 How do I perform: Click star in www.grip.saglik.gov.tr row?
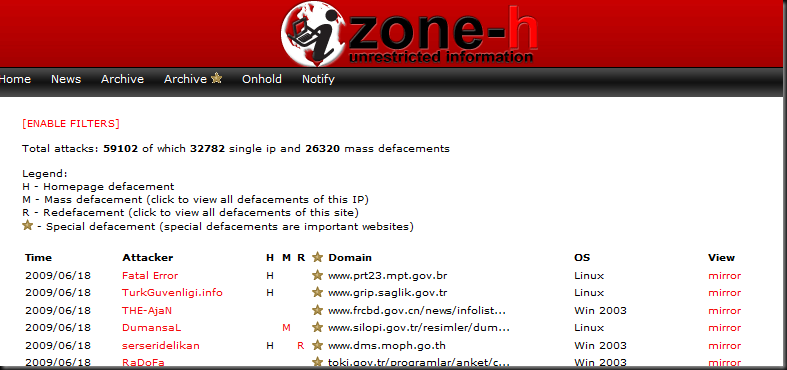pos(317,292)
